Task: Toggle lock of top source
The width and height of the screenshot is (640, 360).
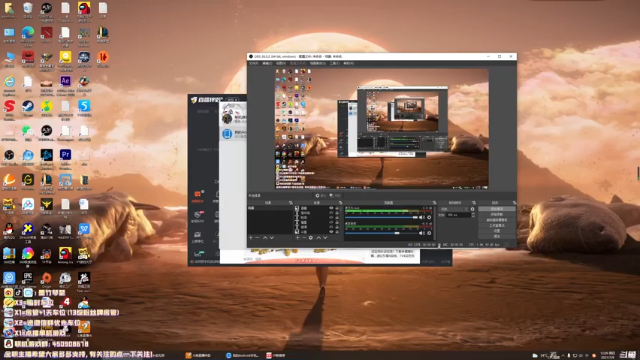Action: (337, 208)
